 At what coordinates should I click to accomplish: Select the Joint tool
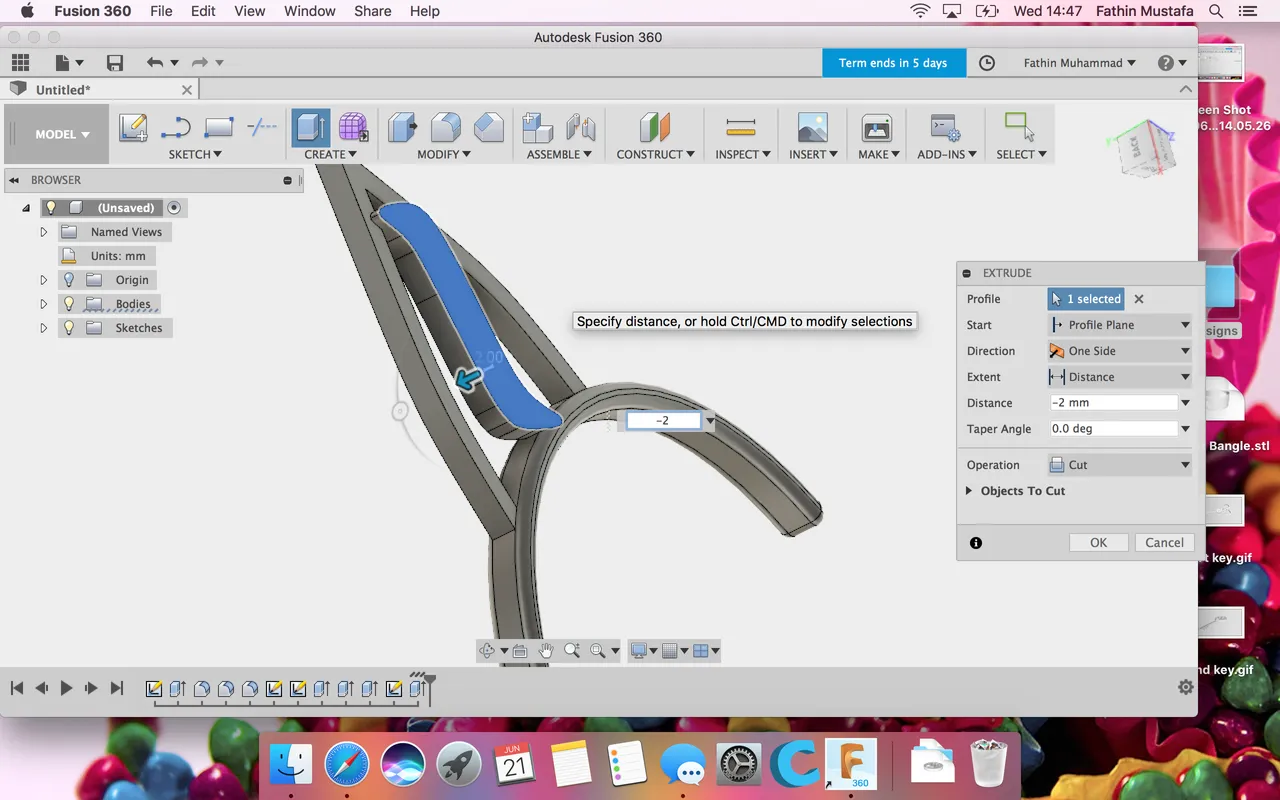tap(580, 128)
